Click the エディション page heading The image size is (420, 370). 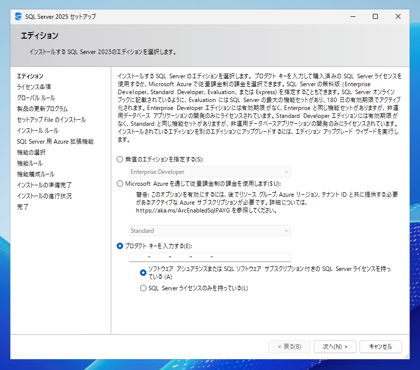[40, 36]
